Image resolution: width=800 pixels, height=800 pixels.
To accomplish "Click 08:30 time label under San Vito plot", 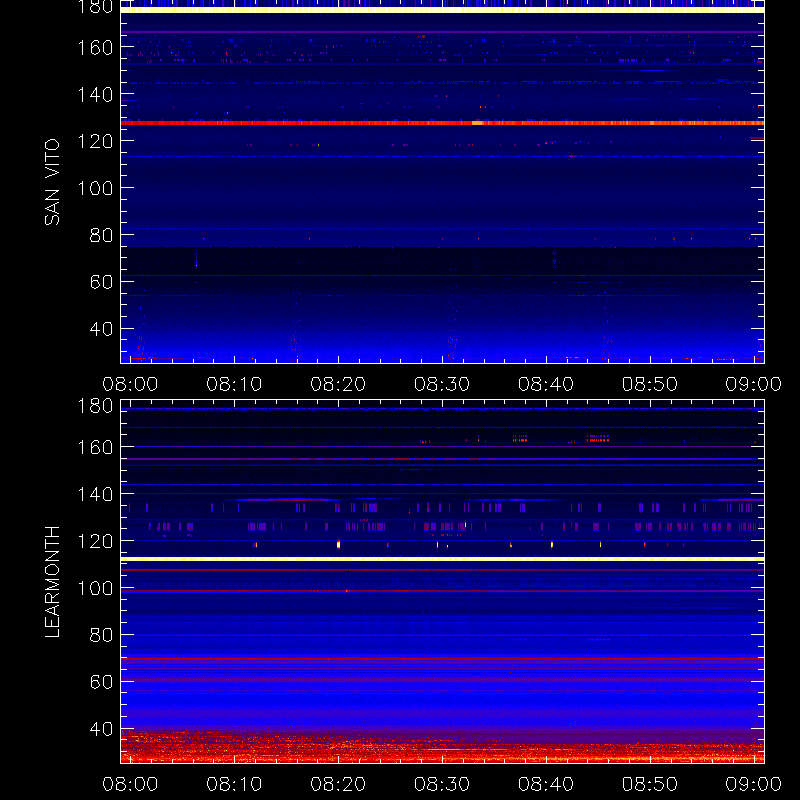I will (x=442, y=384).
